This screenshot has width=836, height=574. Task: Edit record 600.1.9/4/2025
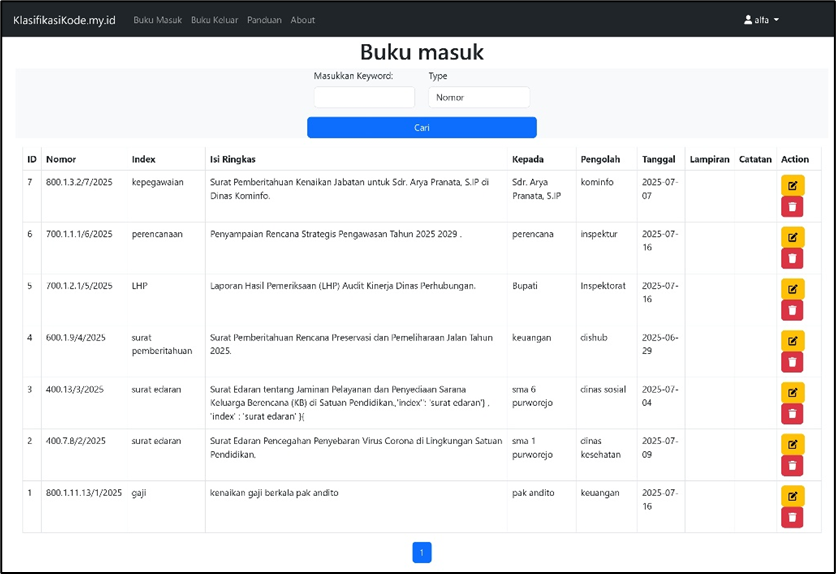[x=792, y=341]
